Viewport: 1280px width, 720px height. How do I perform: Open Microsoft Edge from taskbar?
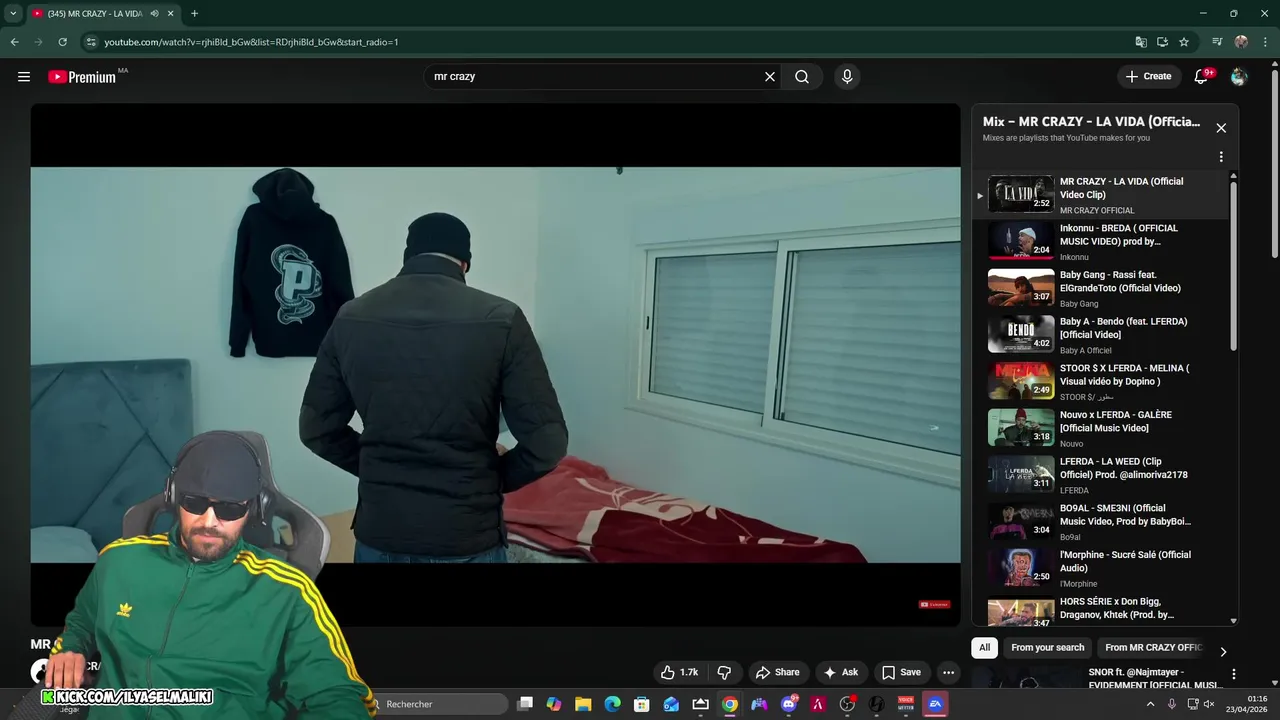click(x=612, y=705)
